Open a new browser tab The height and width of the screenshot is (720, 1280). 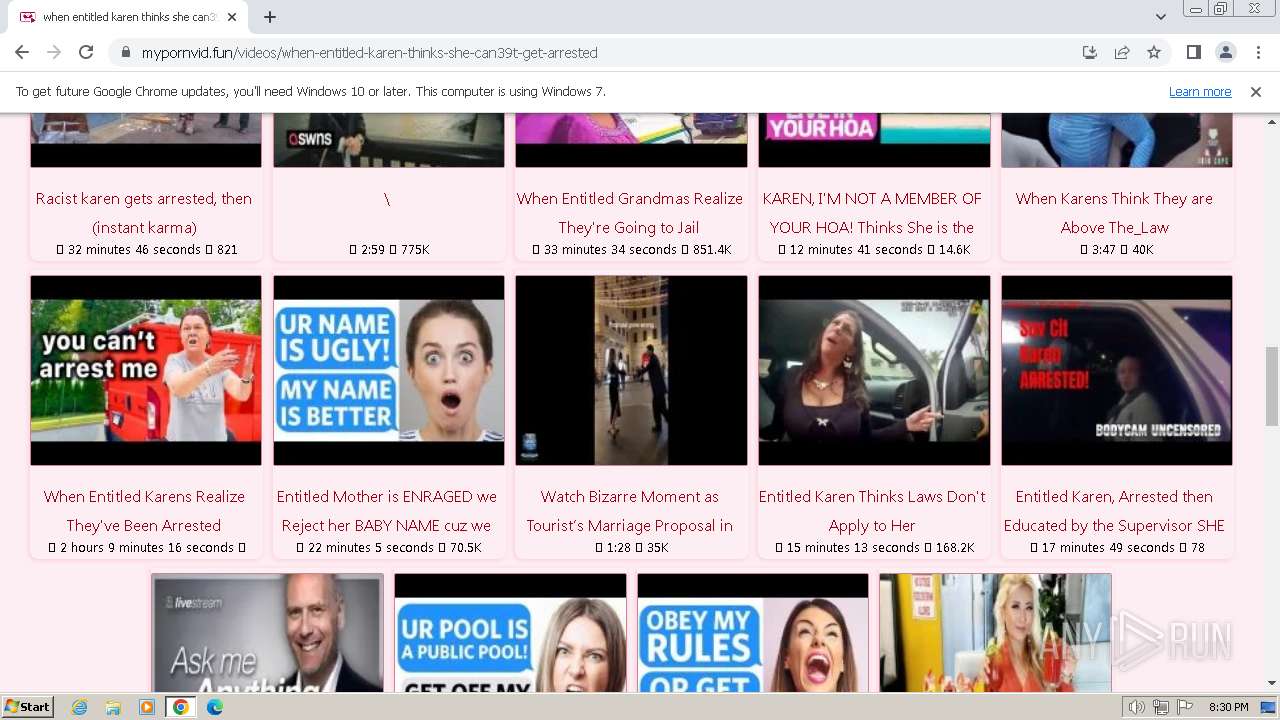[270, 17]
